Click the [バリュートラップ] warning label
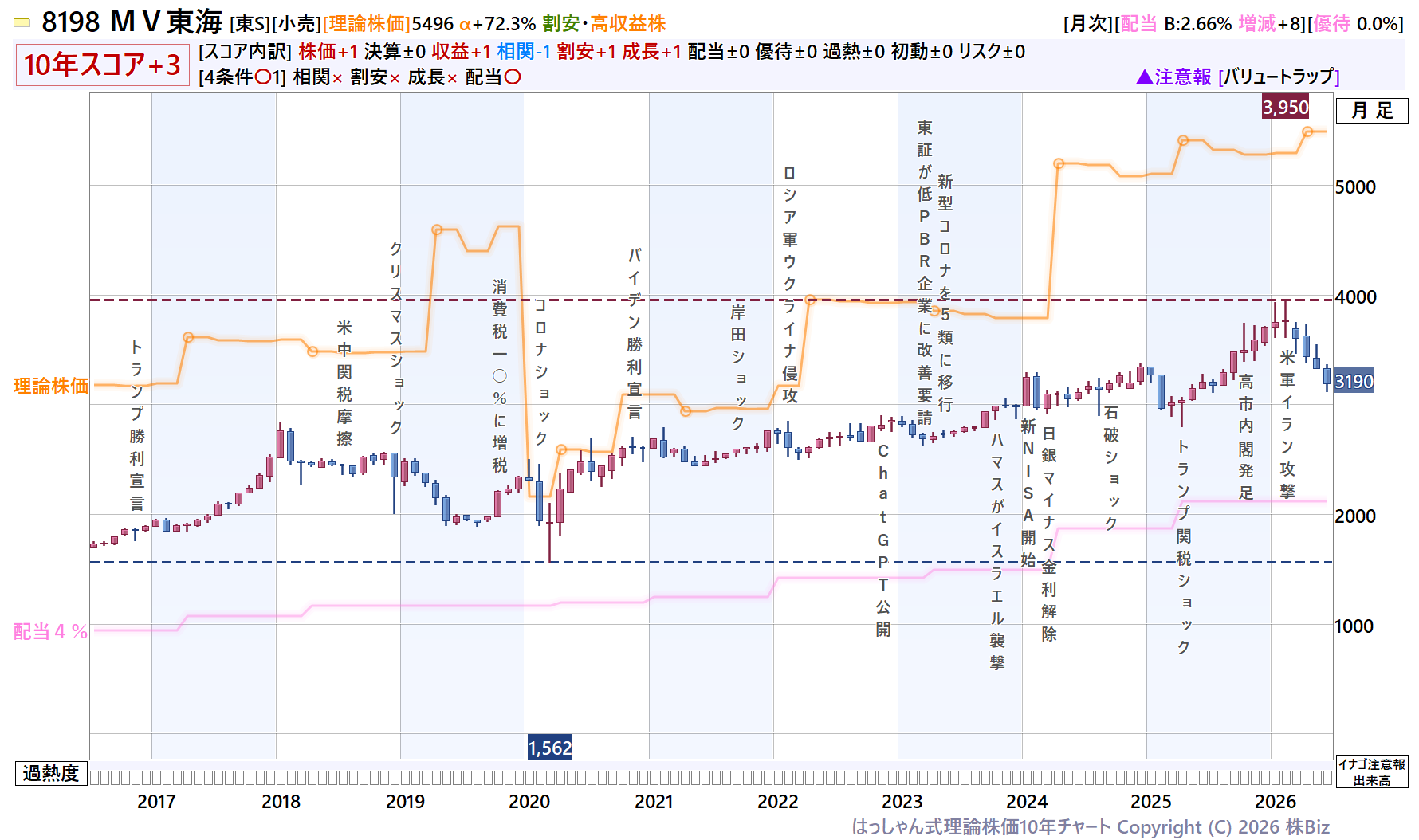1419x840 pixels. click(x=1279, y=77)
